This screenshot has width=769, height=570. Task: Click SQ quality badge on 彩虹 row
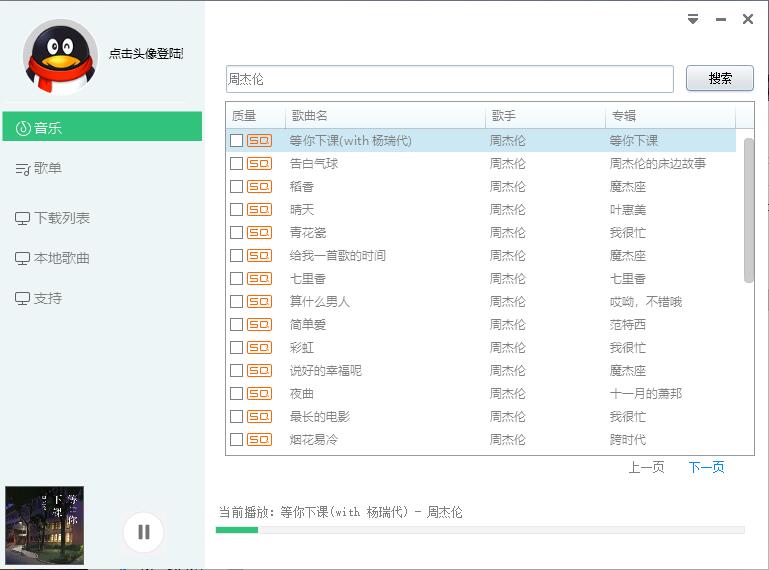259,347
